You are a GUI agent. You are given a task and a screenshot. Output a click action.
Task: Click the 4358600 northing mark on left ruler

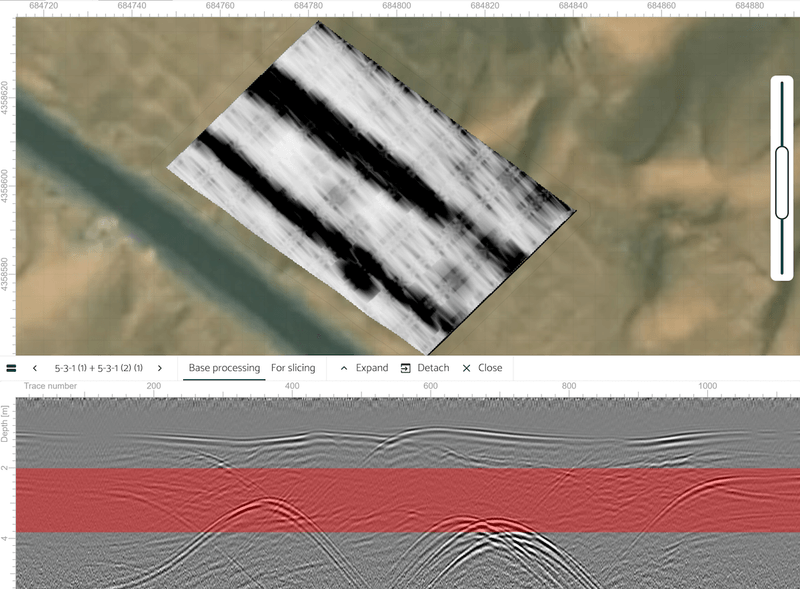(6, 187)
